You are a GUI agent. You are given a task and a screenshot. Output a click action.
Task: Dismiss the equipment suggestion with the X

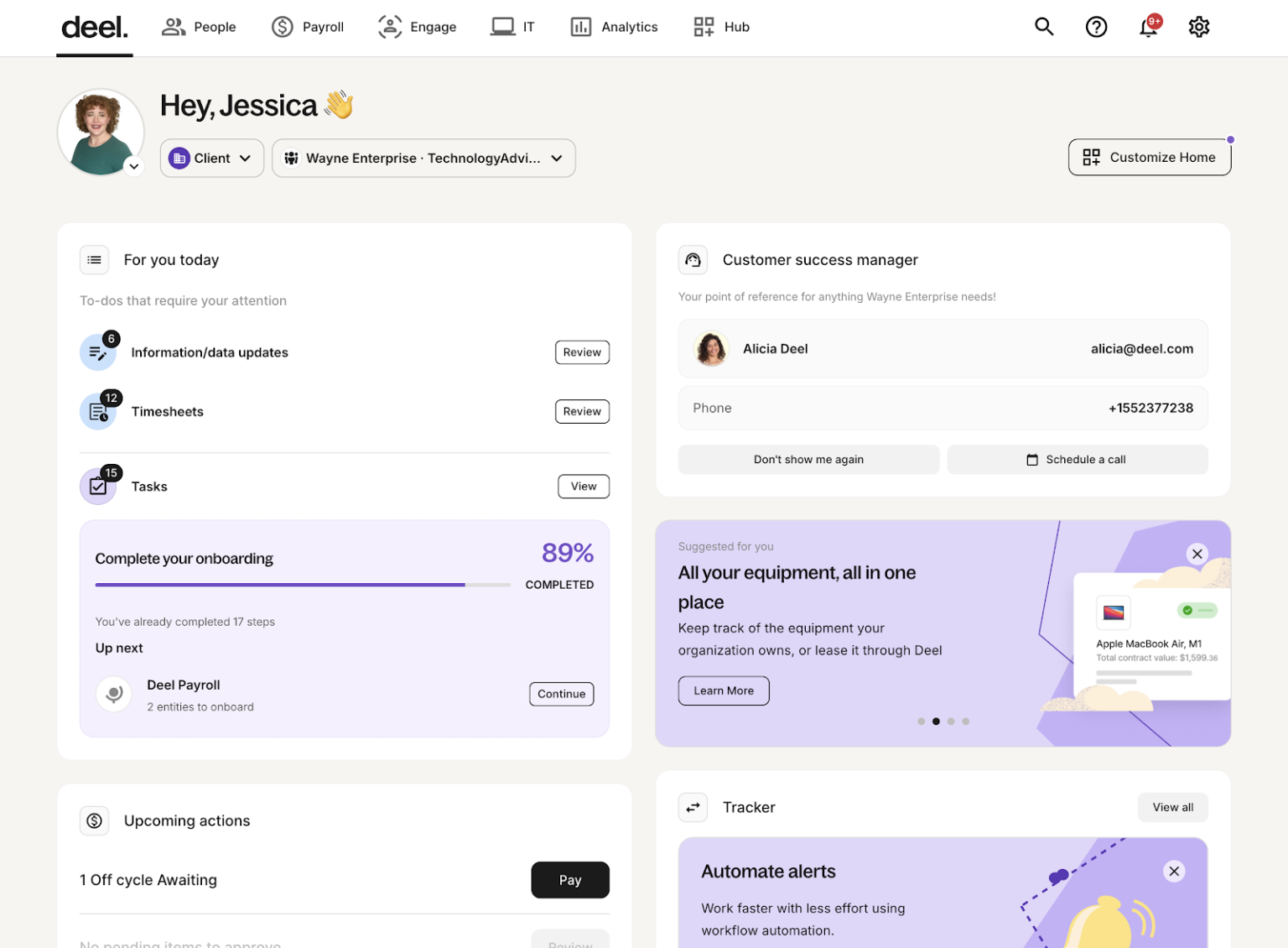tap(1197, 554)
